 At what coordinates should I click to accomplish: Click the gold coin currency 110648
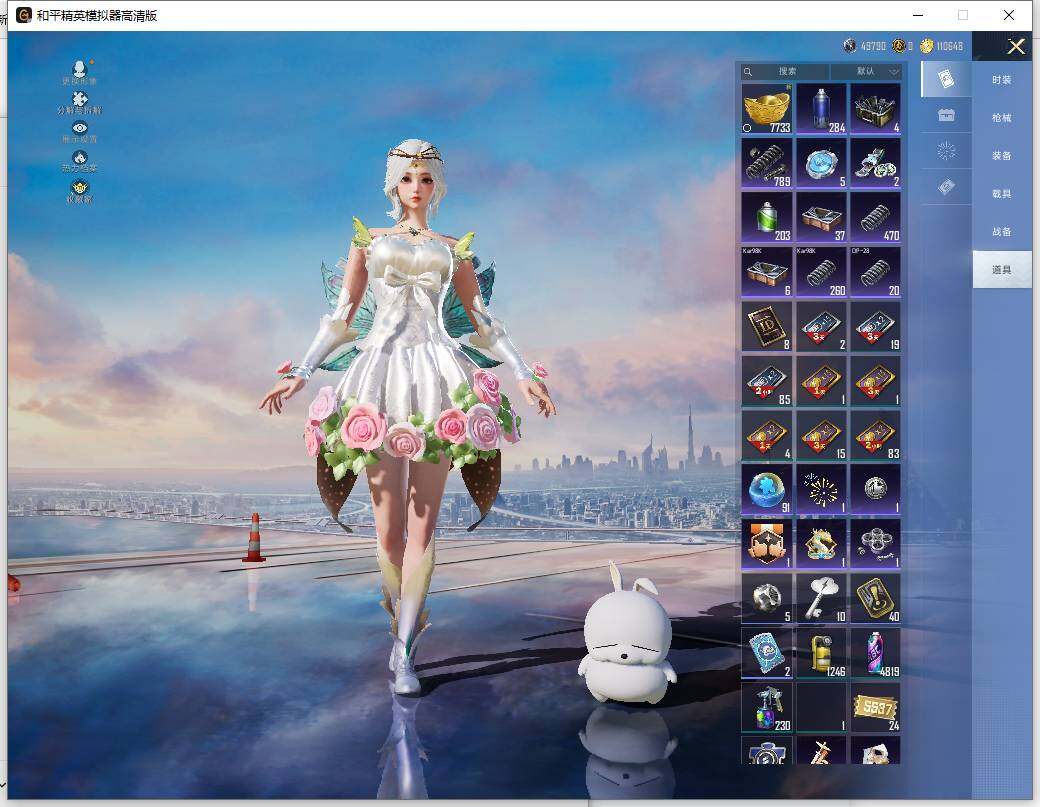point(942,46)
